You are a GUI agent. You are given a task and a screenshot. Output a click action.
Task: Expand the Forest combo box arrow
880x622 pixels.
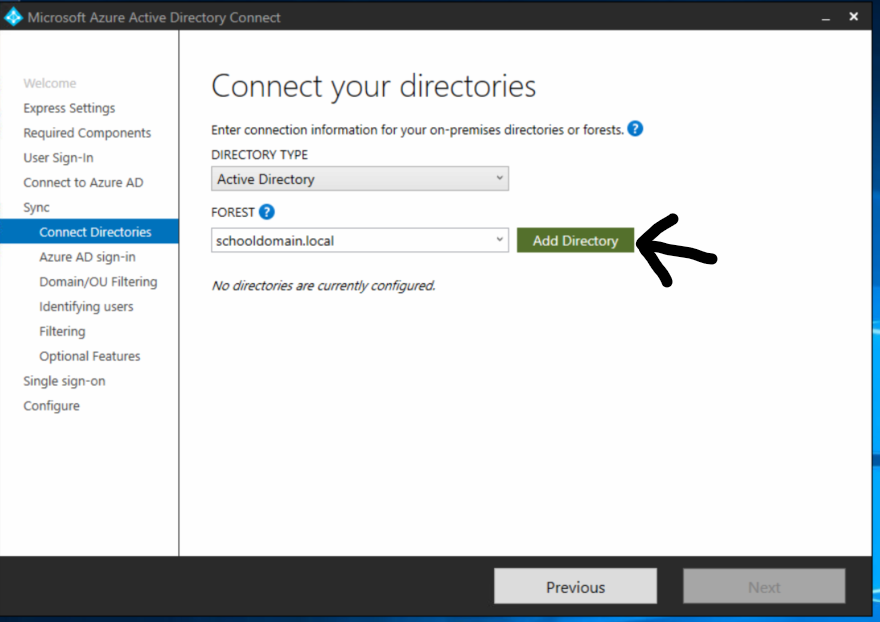point(499,240)
